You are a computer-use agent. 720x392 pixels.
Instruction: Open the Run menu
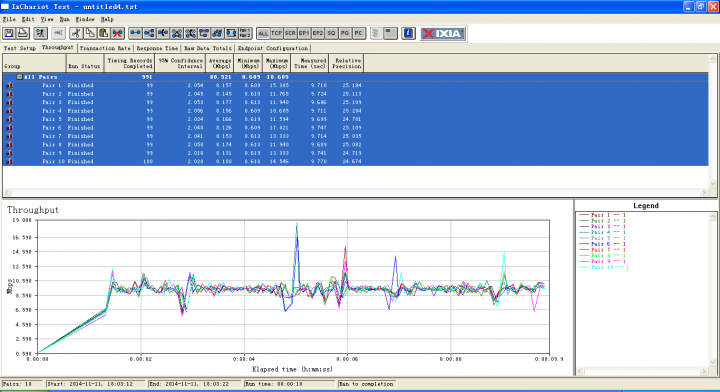(64, 19)
